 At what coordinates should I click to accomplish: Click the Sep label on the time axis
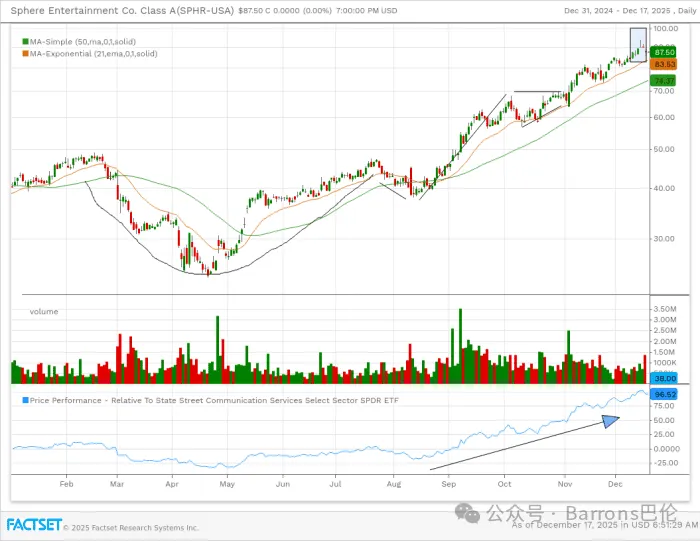coord(449,484)
